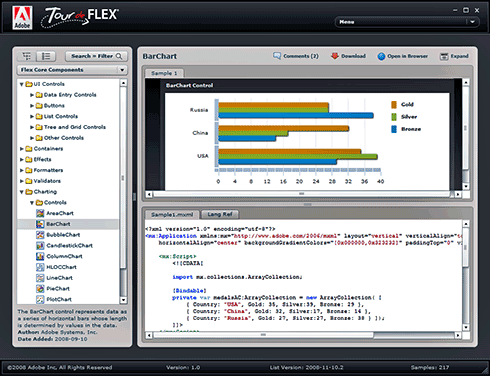Open the Flex Core Components dropdown
Screen dimensions: 490x376
pos(72,70)
